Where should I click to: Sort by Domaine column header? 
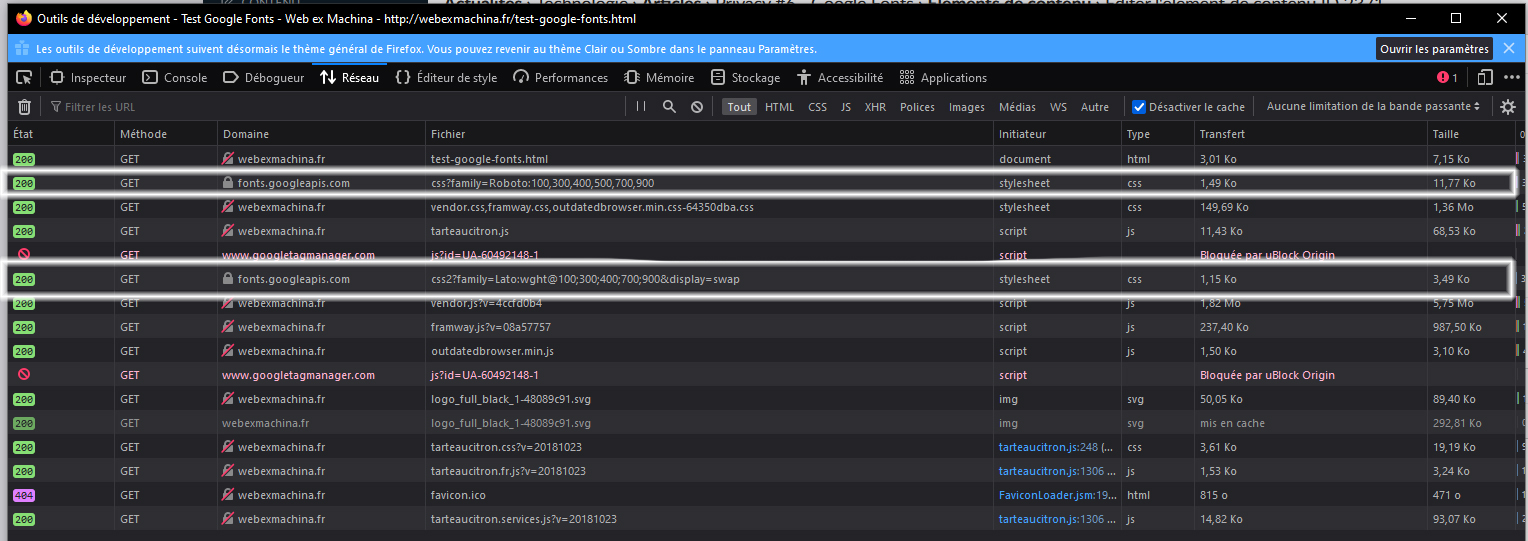pos(321,134)
